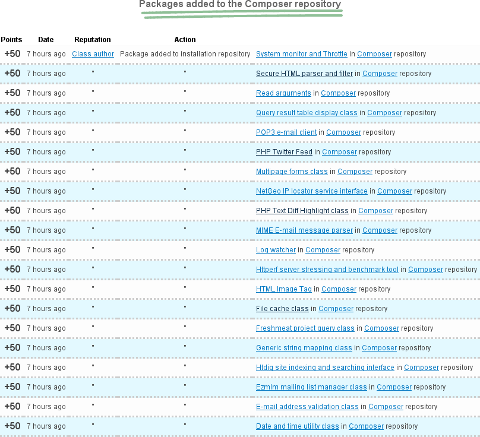Open Httperf server stressing and benchmark tool
The image size is (480, 437).
point(327,270)
